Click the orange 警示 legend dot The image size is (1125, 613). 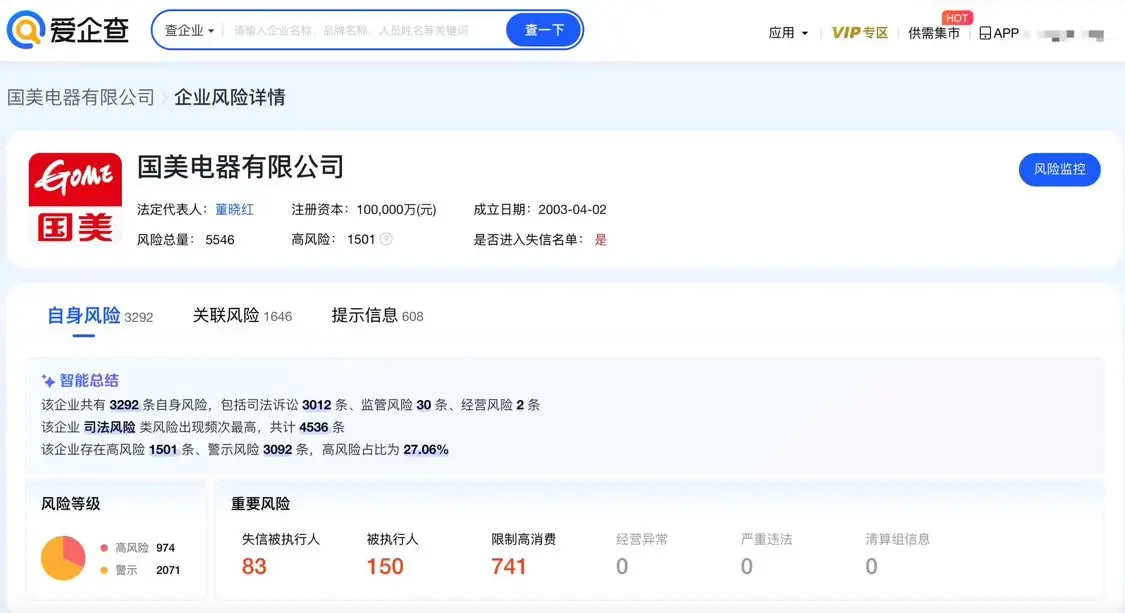pyautogui.click(x=104, y=570)
